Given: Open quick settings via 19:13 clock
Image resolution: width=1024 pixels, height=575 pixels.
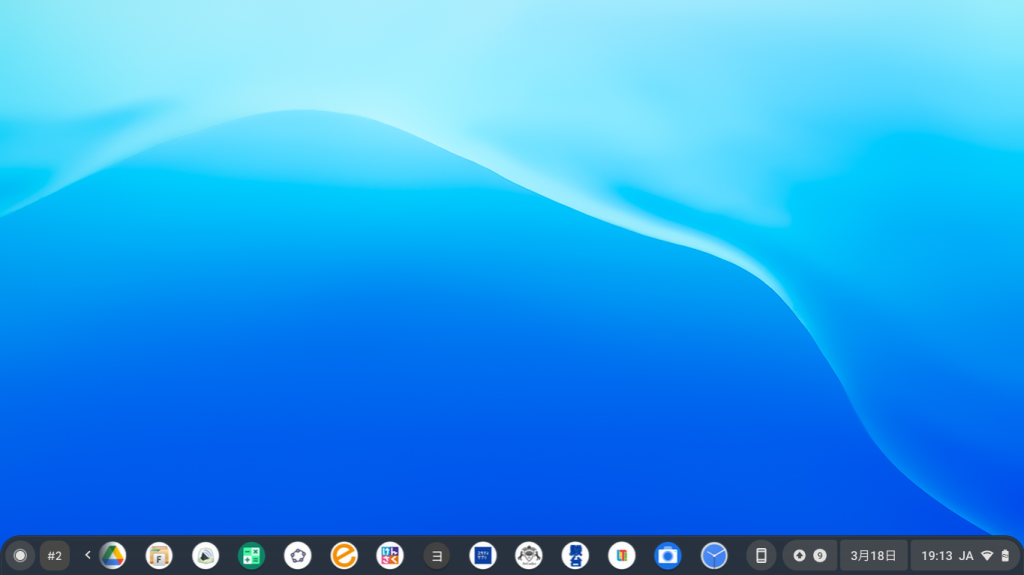Looking at the screenshot, I should click(x=936, y=556).
